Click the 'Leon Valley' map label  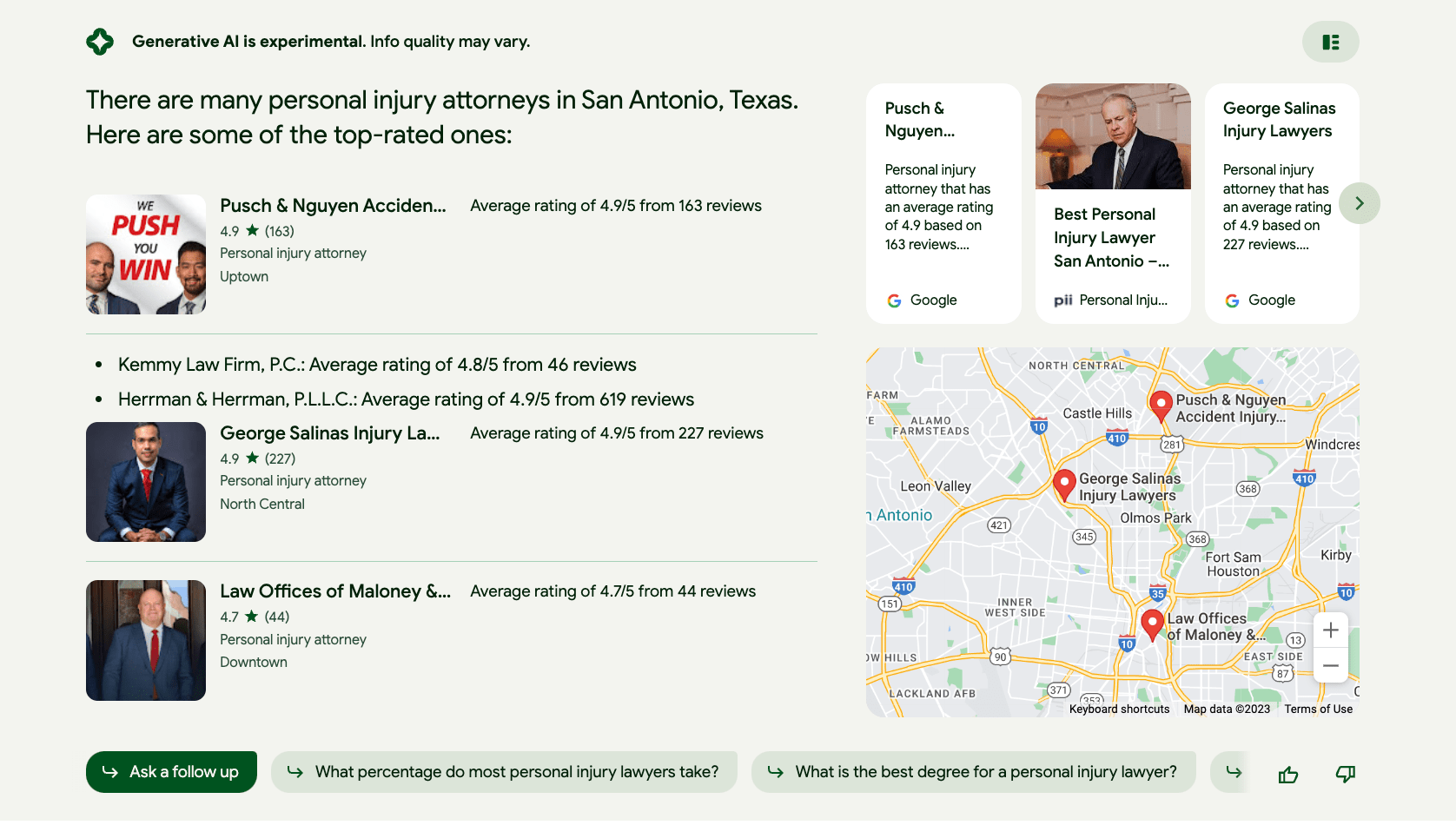936,486
